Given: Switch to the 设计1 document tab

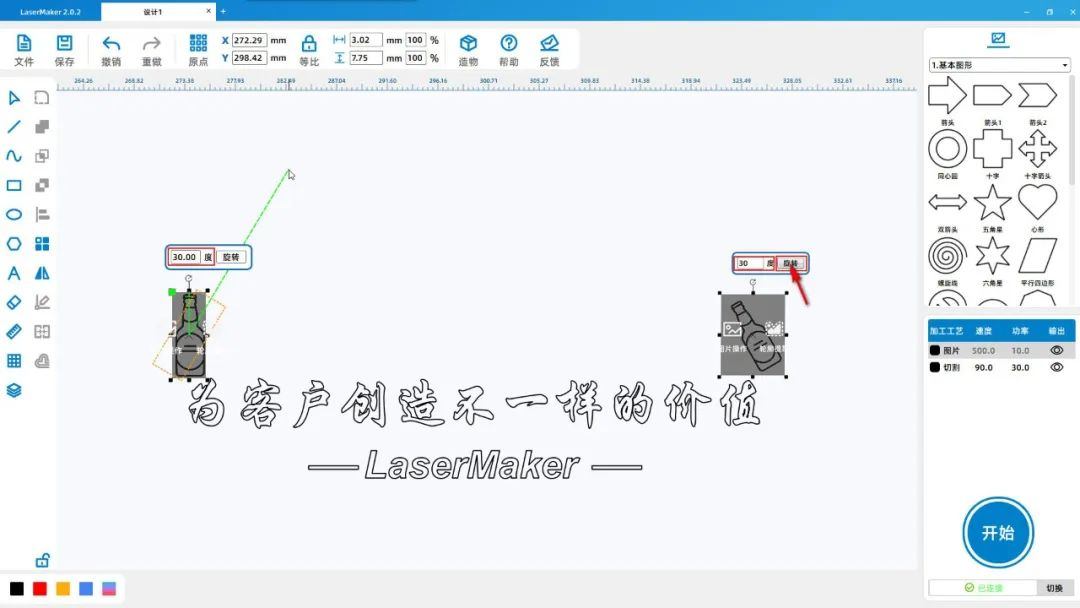Looking at the screenshot, I should coord(153,12).
